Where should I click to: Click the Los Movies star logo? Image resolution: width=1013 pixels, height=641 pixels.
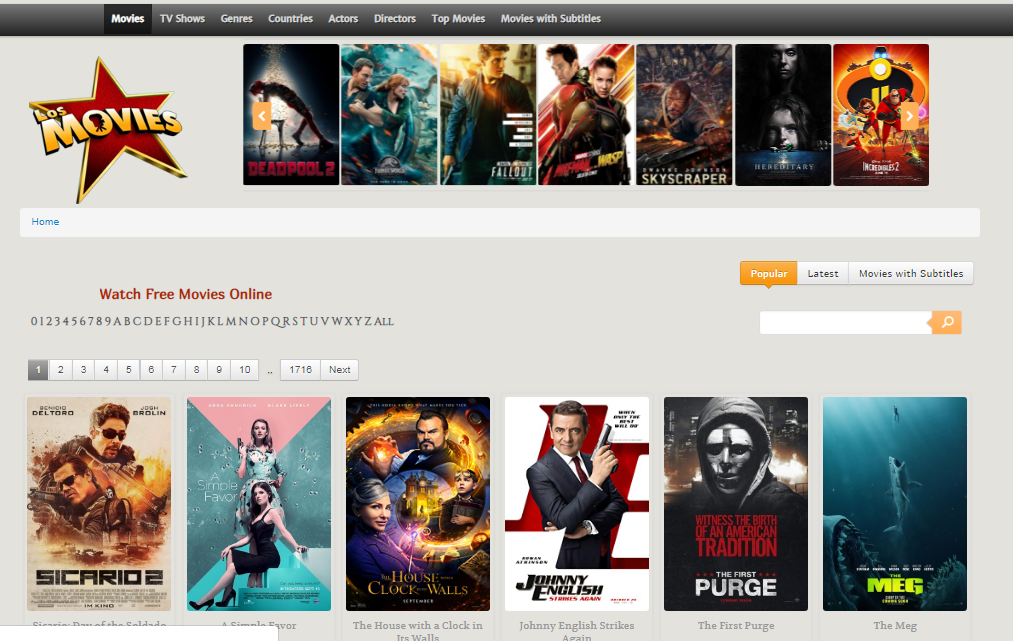[x=107, y=129]
